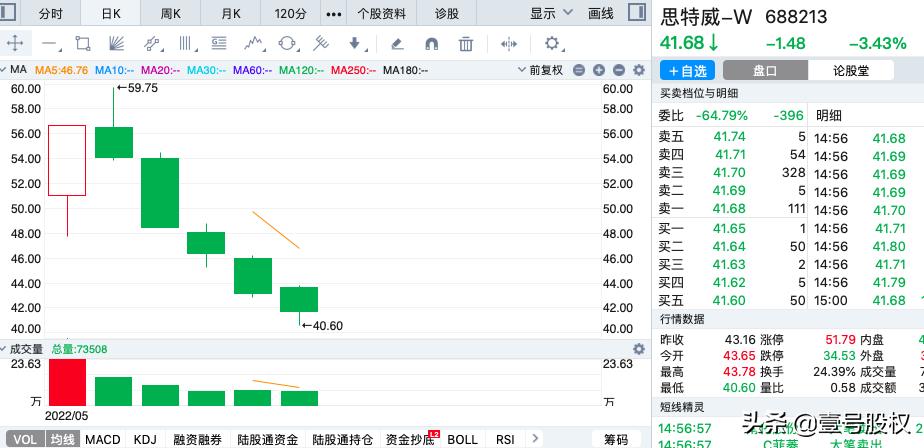Click the 卖一 price 41.68 row
The image size is (924, 448).
click(x=732, y=209)
